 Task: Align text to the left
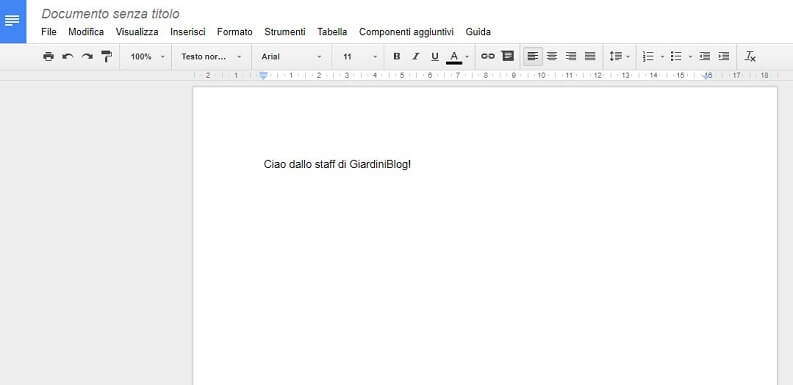533,57
